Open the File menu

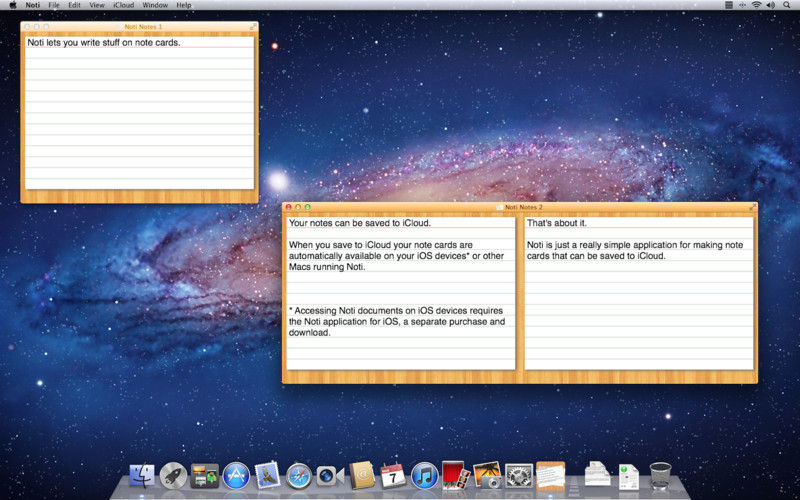point(54,5)
